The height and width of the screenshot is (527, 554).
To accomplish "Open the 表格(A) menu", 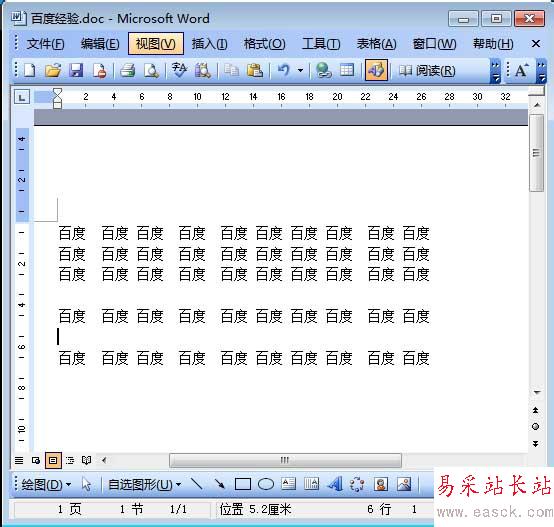I will pyautogui.click(x=376, y=44).
